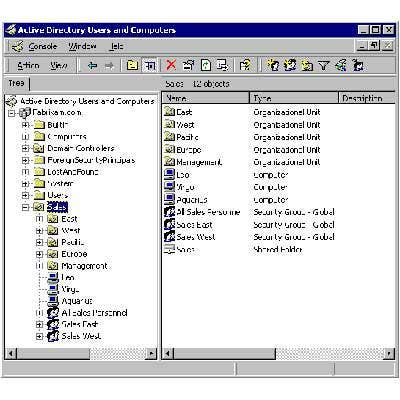This screenshot has width=400, height=400.
Task: Click the Up one level folder icon
Action: click(132, 65)
